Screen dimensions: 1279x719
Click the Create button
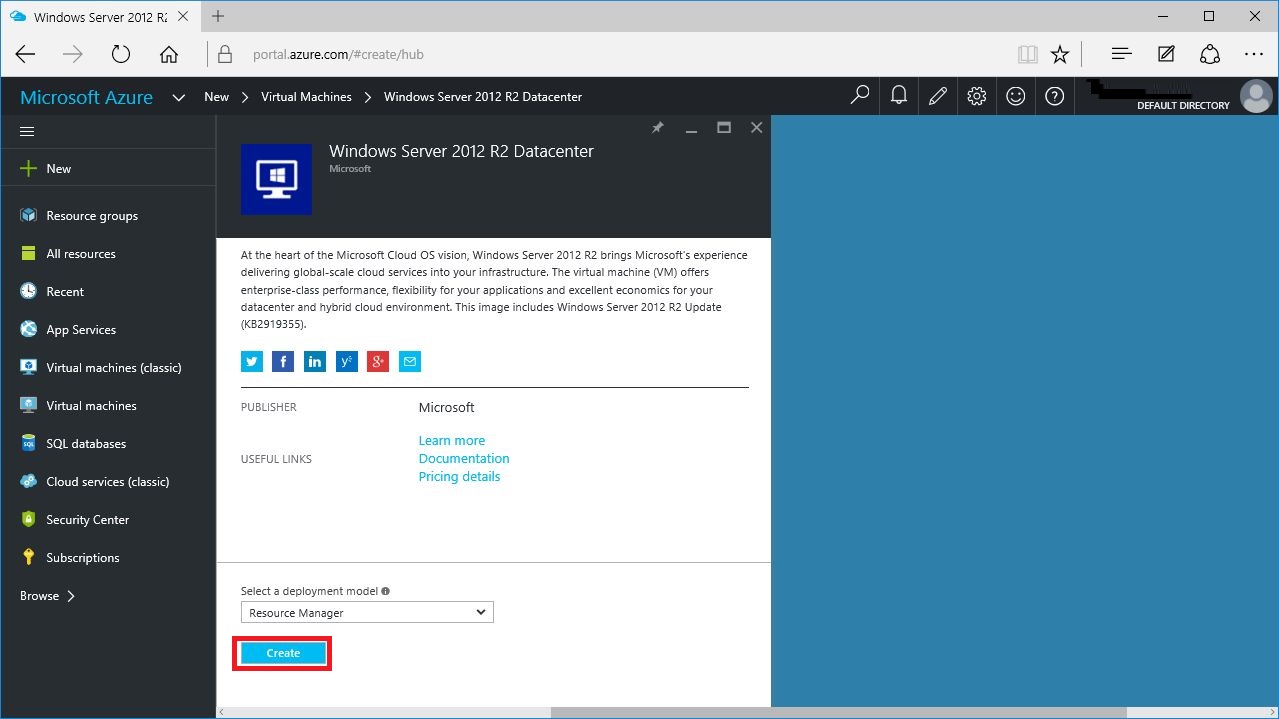click(283, 653)
